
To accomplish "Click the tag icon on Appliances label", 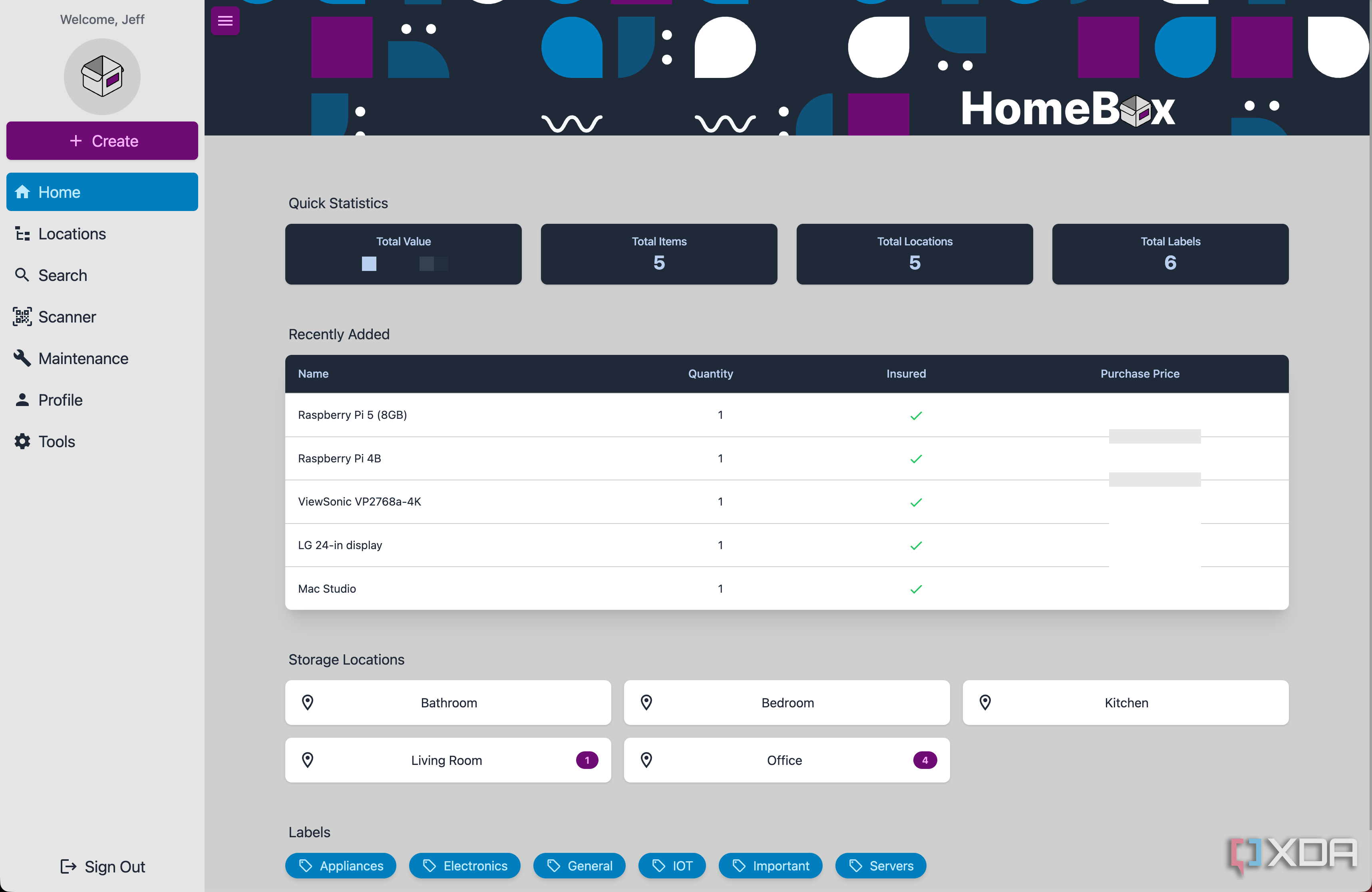I will tap(306, 866).
